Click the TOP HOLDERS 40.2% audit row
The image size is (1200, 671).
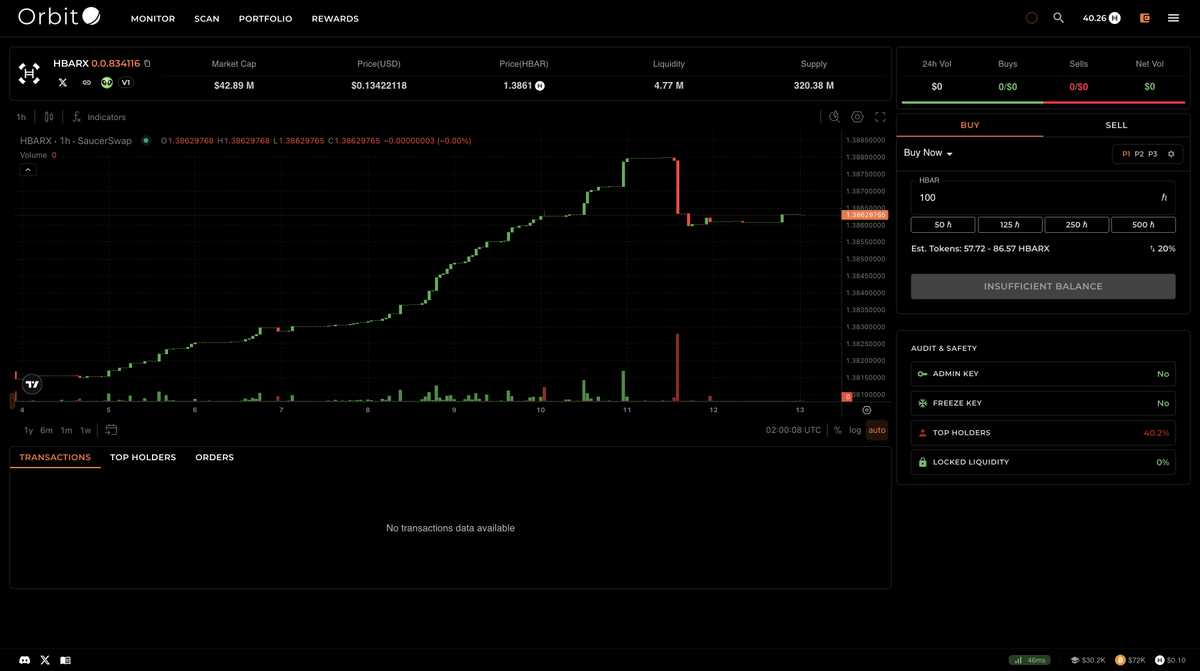tap(1043, 433)
